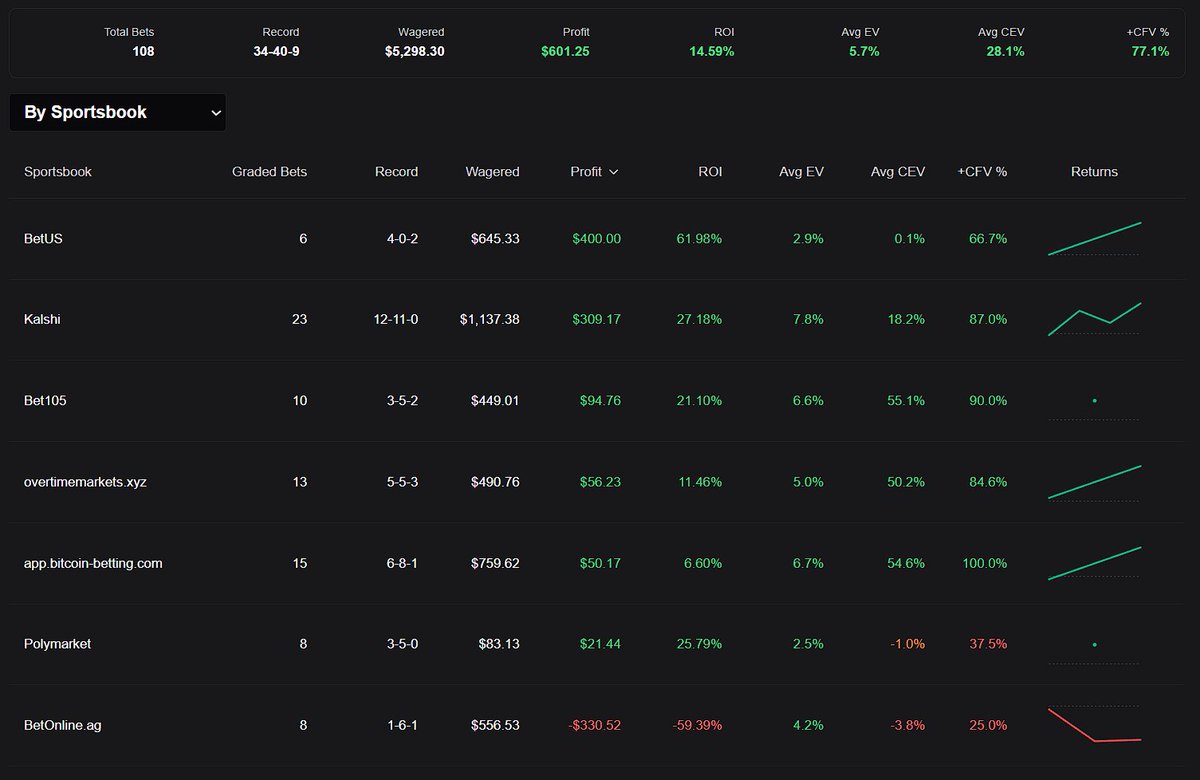Click the Bet105 profit value $94.76
This screenshot has width=1200, height=780.
[600, 401]
